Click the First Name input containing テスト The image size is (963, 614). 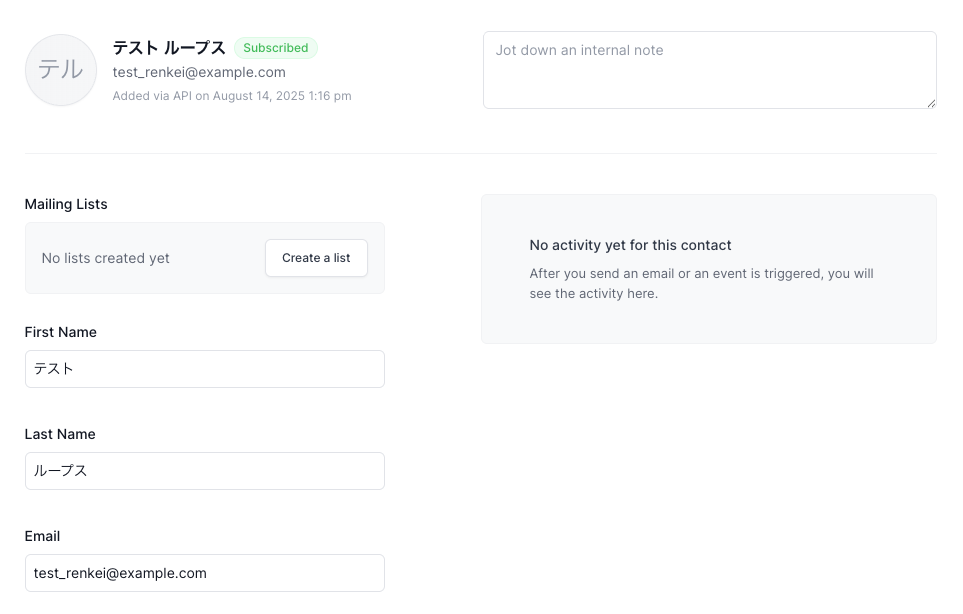(205, 369)
